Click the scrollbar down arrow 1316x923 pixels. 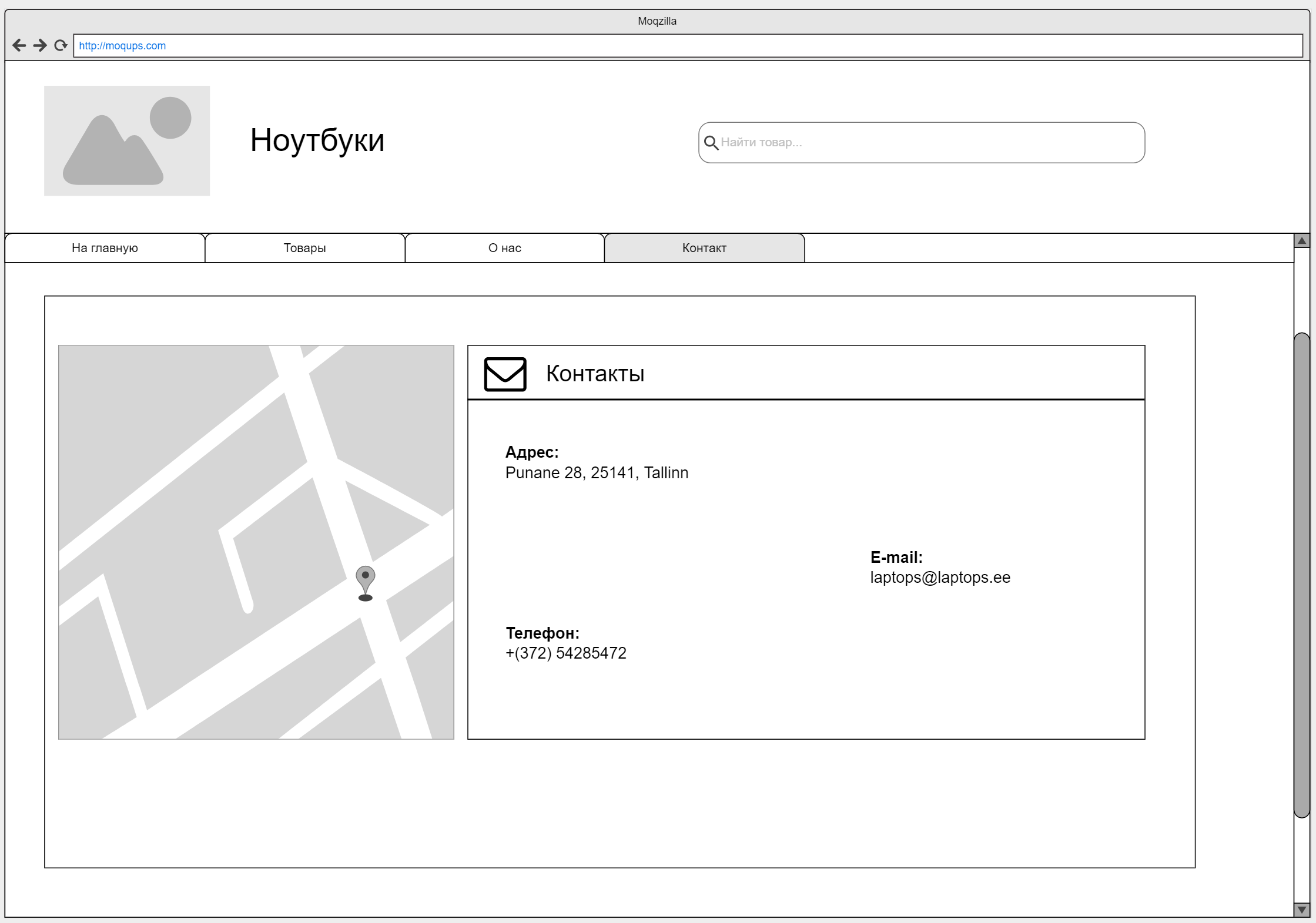[1302, 909]
